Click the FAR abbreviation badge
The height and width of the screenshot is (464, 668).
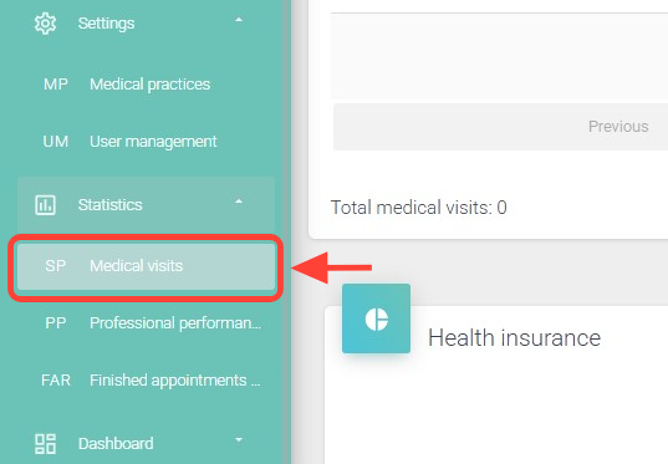56,380
